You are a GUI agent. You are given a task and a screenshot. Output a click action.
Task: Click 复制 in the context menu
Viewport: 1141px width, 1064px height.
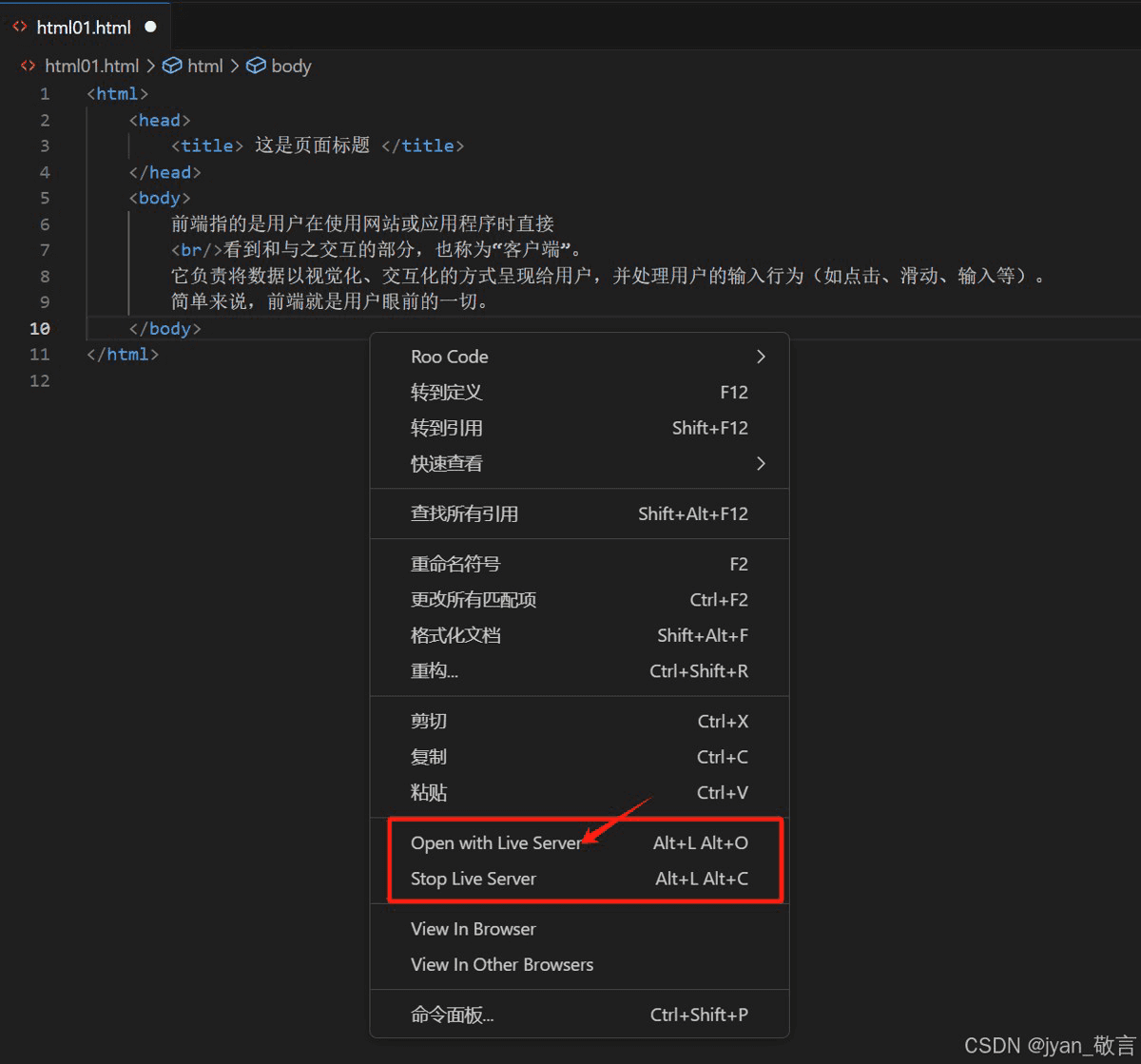(x=429, y=757)
